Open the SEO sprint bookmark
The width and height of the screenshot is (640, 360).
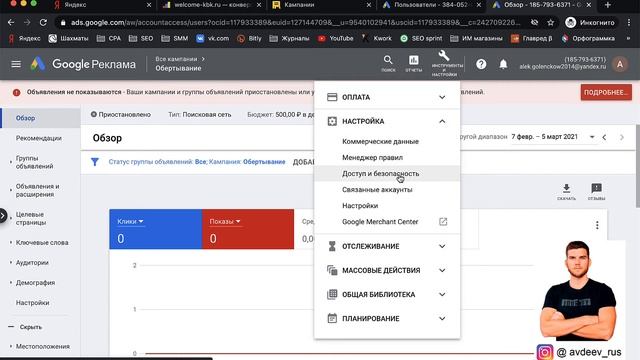(x=421, y=38)
